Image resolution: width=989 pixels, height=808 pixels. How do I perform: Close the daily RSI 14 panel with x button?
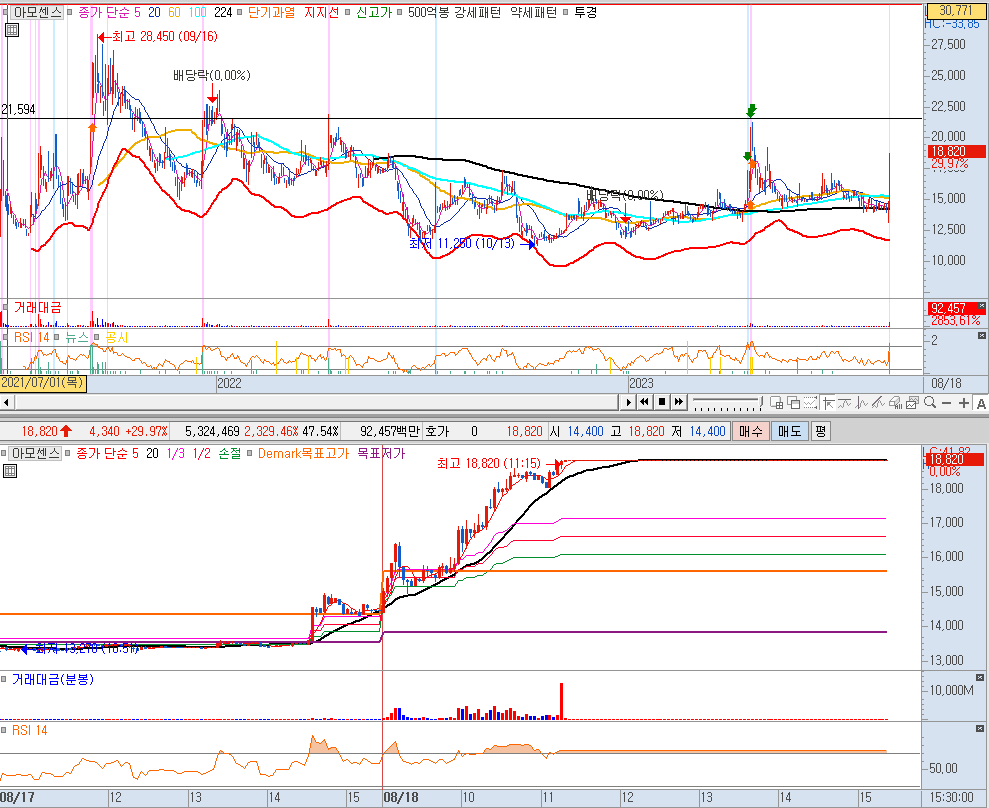981,336
